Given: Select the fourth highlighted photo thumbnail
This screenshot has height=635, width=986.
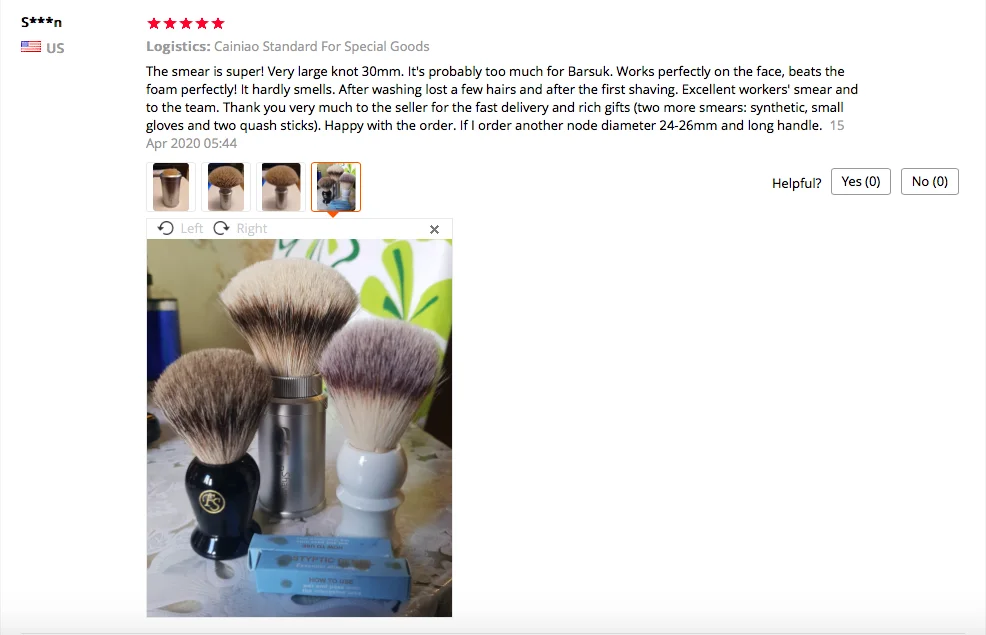Looking at the screenshot, I should click(336, 187).
